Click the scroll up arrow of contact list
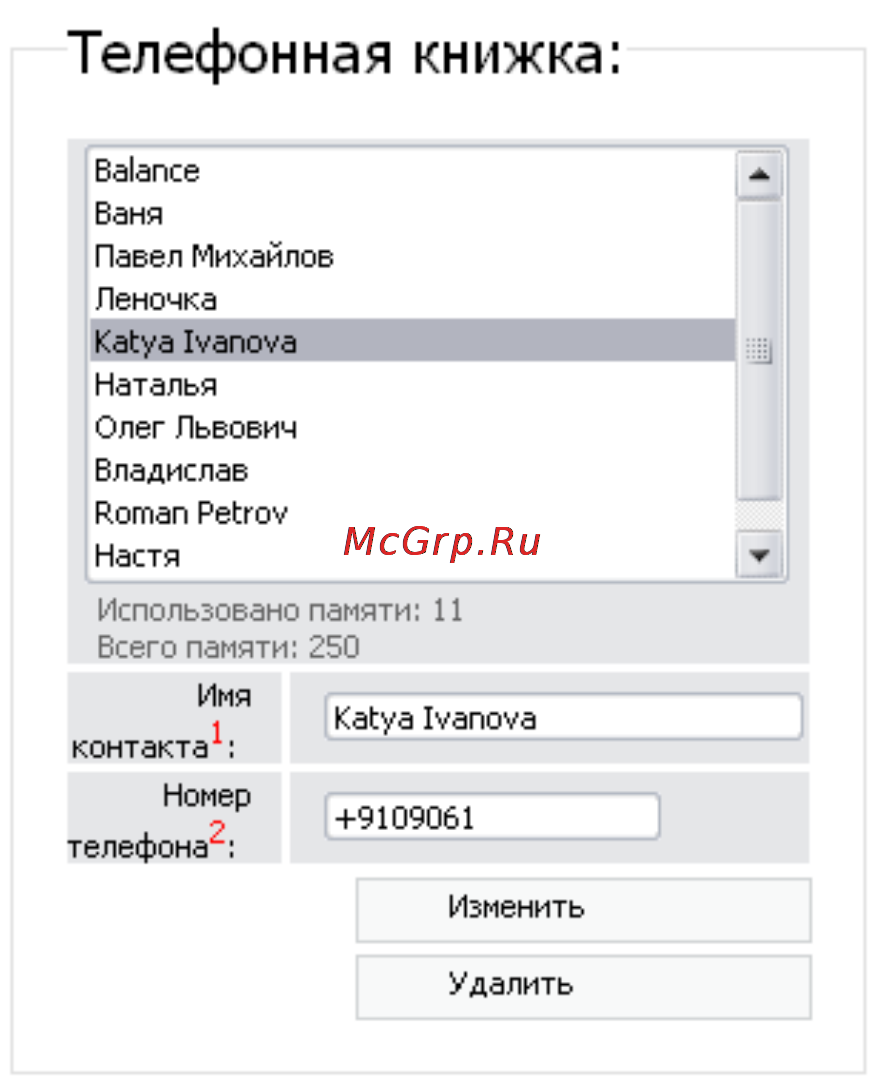 tap(758, 175)
